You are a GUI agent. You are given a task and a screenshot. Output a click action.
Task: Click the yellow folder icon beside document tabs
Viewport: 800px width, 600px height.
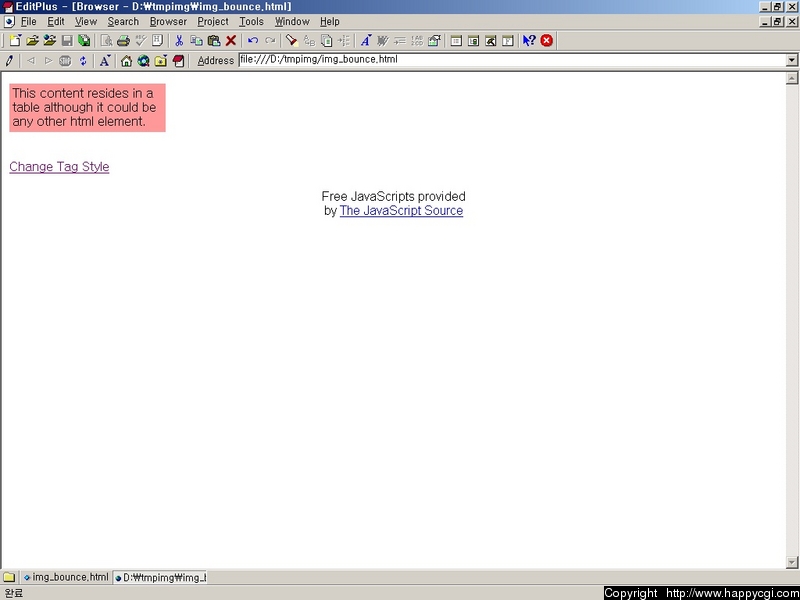(x=9, y=578)
